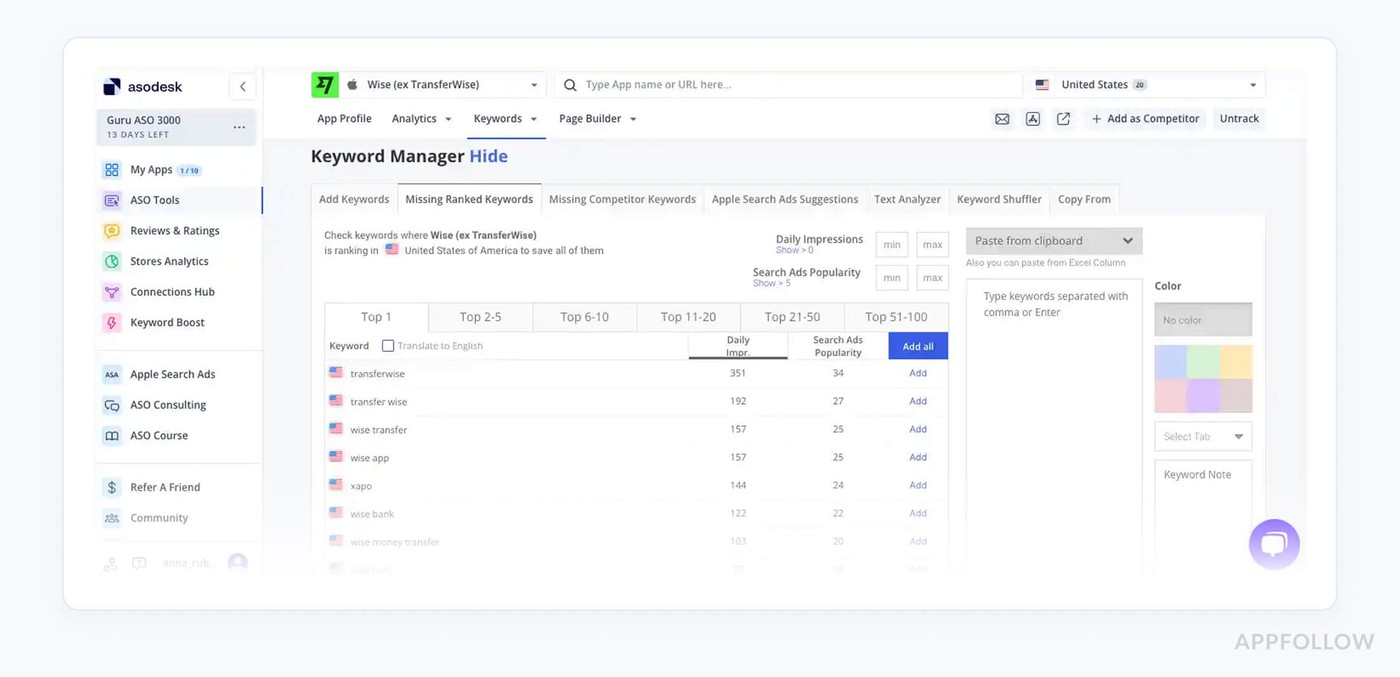Click the external link icon near Add as Competitor
The width and height of the screenshot is (1400, 677).
1062,118
